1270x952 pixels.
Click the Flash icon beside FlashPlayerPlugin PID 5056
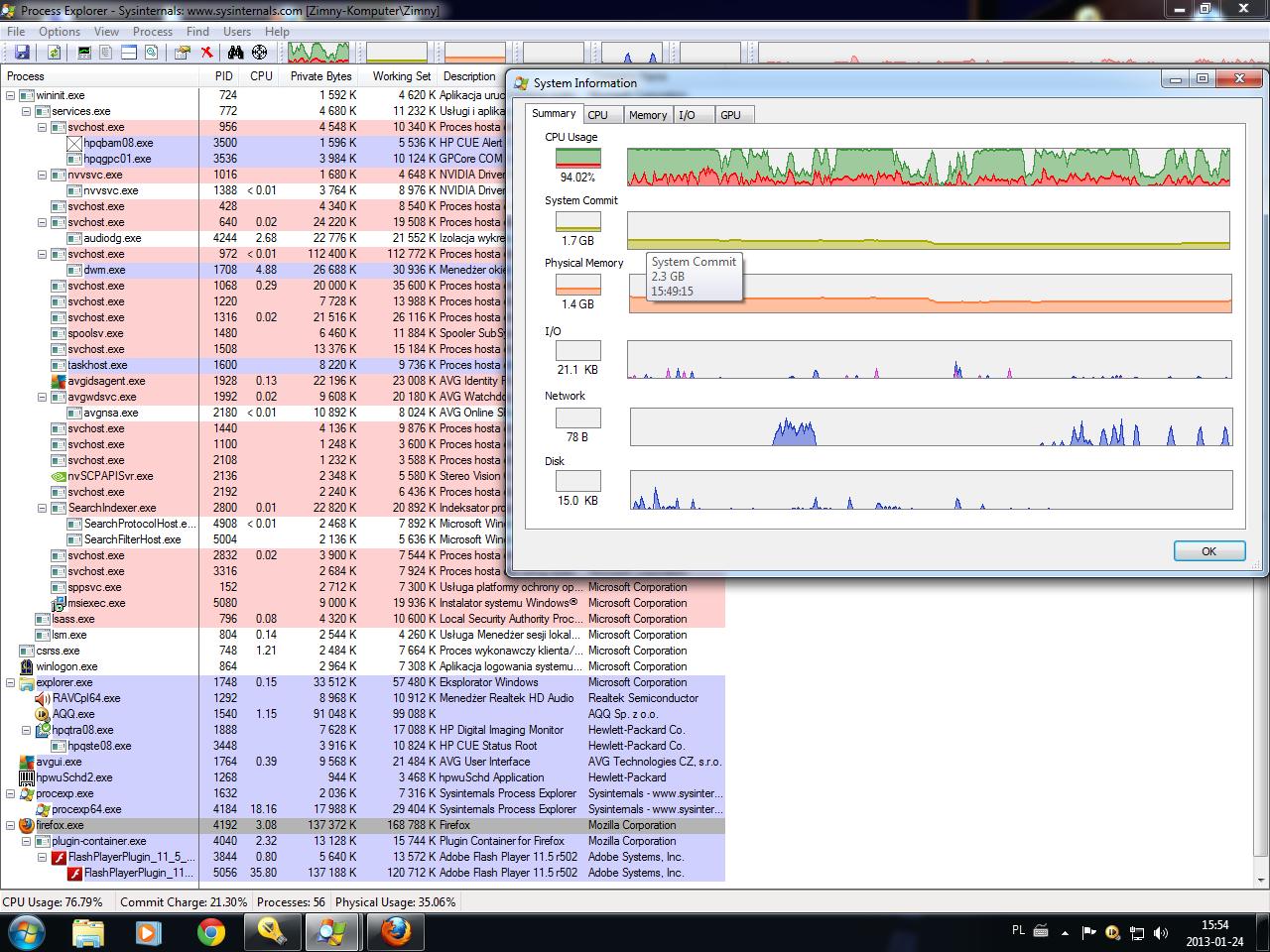pos(74,873)
